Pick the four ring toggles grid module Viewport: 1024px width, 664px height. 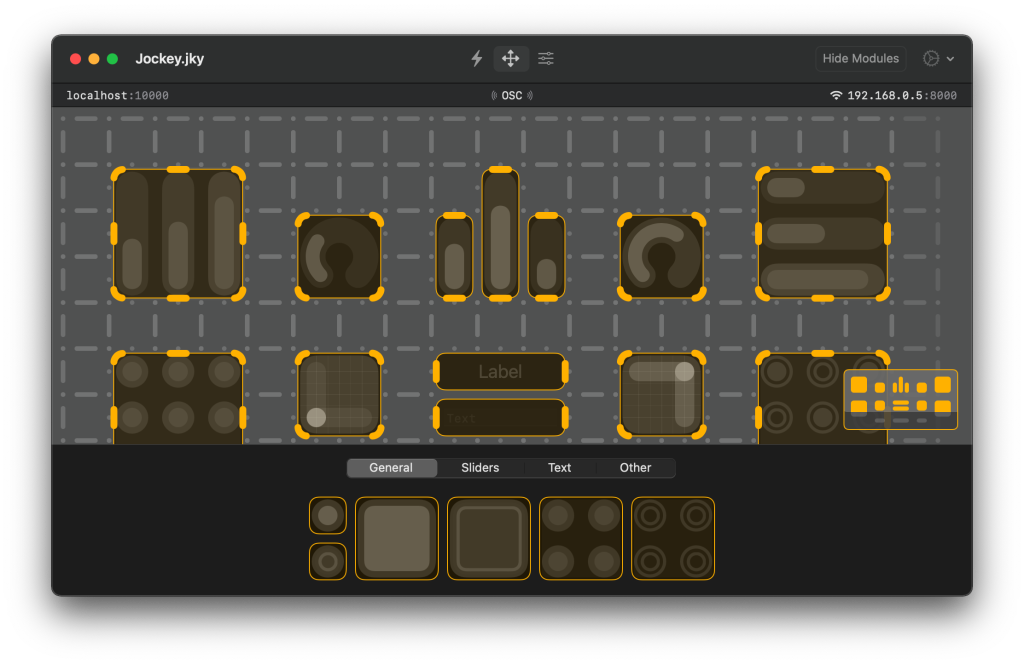(x=673, y=538)
